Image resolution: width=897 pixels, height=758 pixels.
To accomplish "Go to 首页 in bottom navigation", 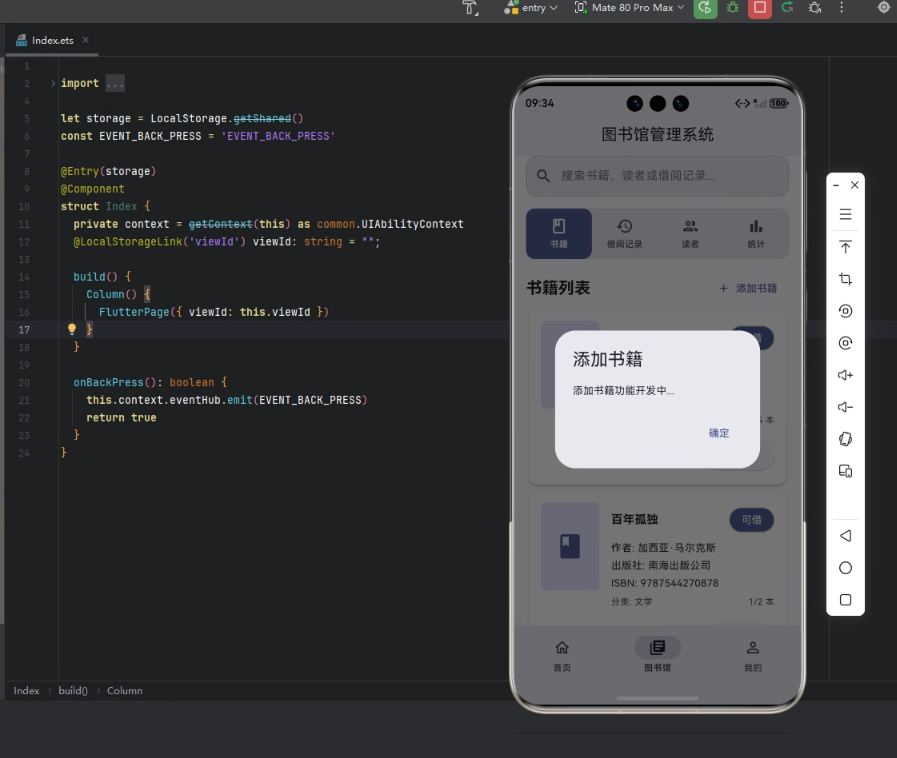I will (x=562, y=656).
